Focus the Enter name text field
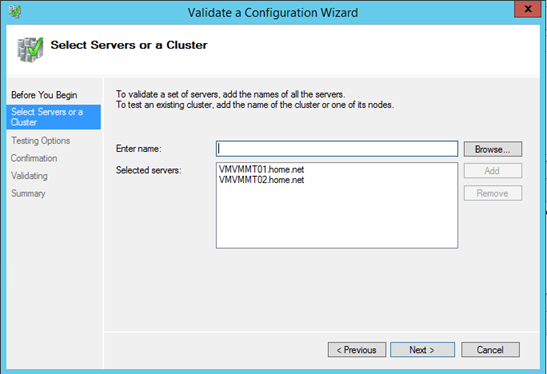Viewport: 547px width, 374px height. point(337,149)
